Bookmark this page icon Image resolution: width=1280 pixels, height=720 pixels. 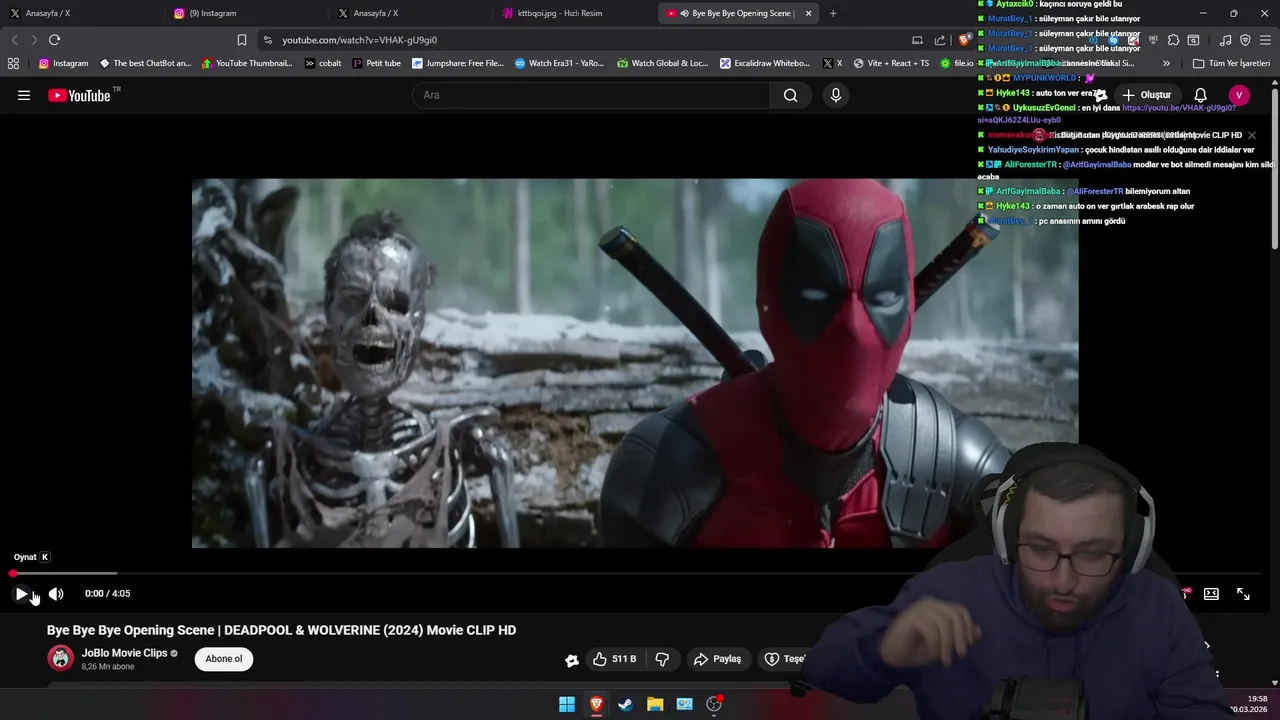[242, 40]
